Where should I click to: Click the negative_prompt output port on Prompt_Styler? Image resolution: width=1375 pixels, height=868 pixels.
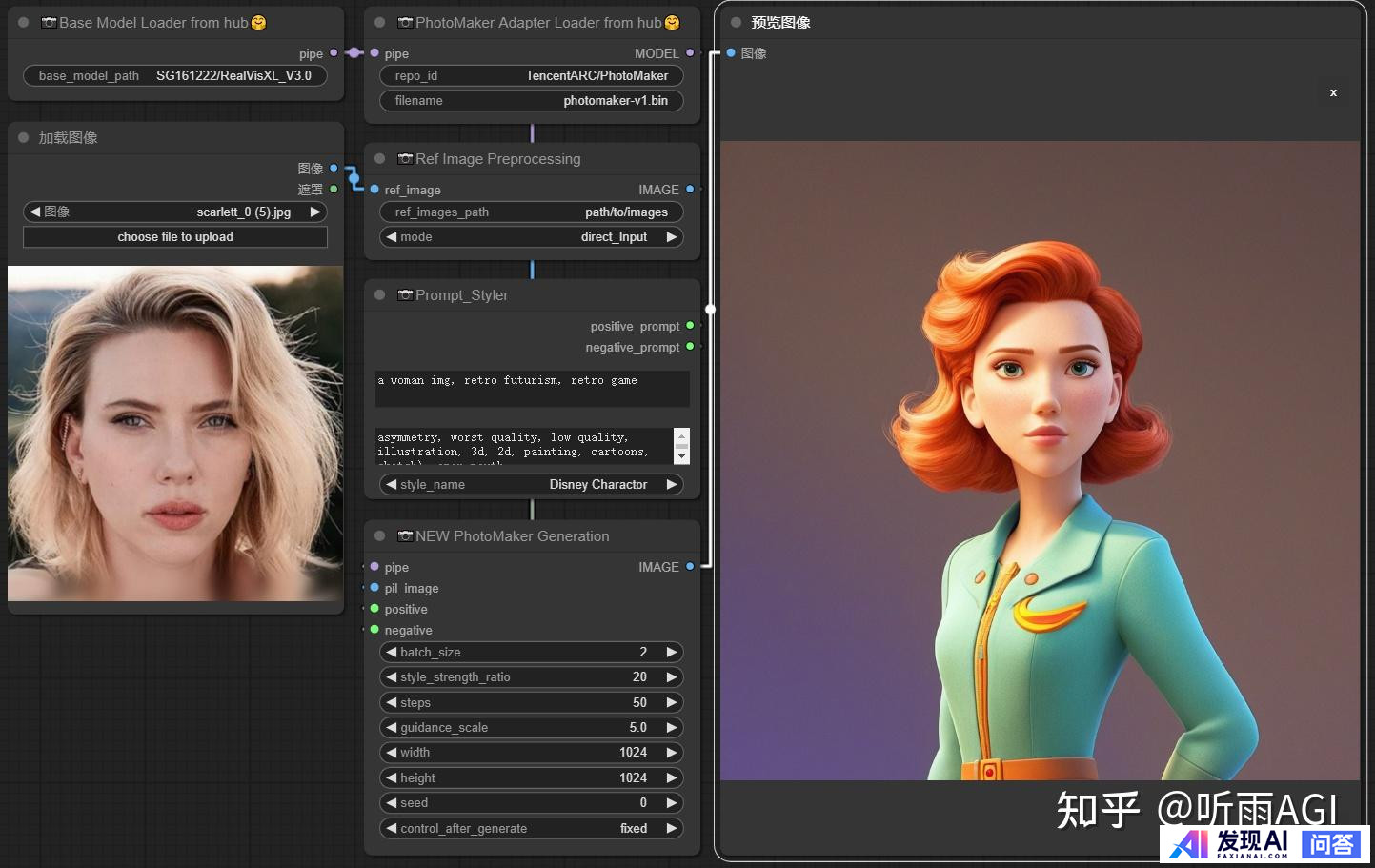coord(690,347)
